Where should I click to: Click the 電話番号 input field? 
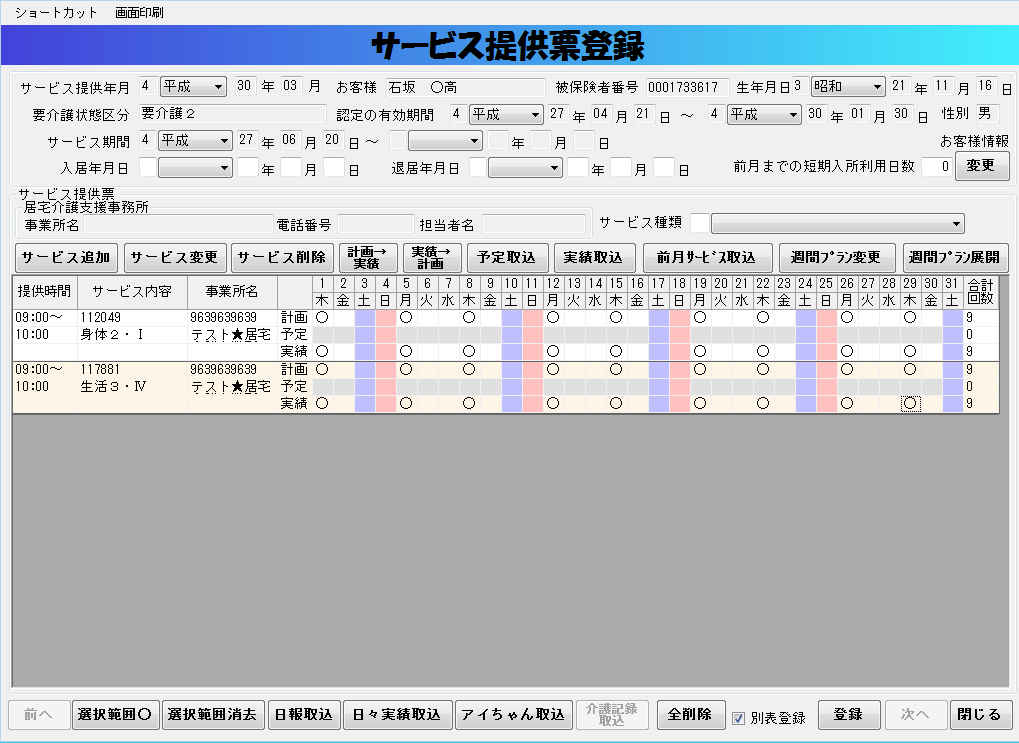376,224
